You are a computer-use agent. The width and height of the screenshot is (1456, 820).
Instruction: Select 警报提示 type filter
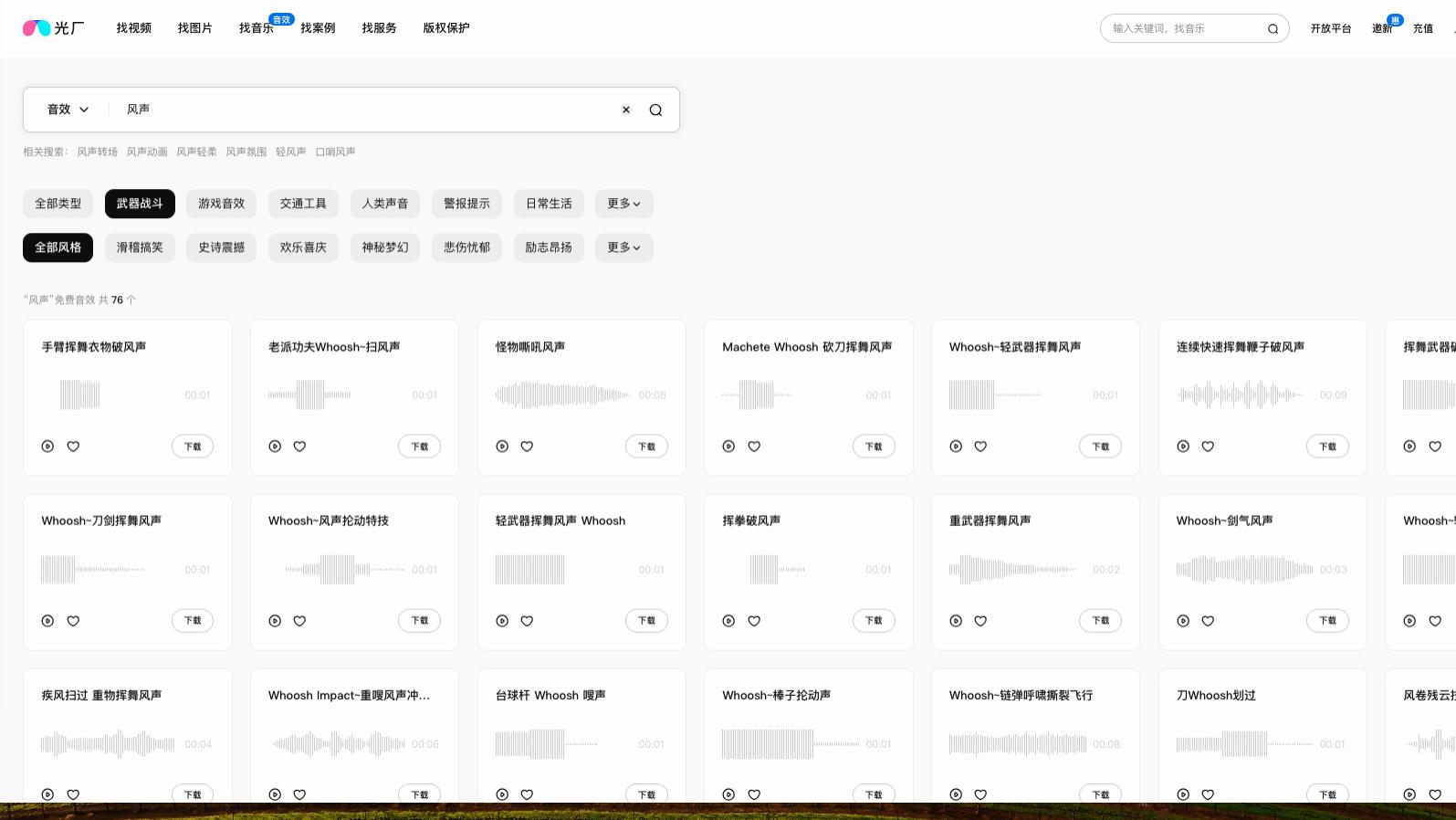[466, 204]
